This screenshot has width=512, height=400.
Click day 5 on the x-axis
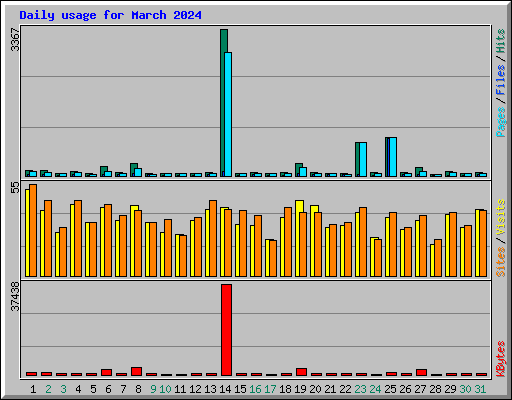[x=93, y=389]
